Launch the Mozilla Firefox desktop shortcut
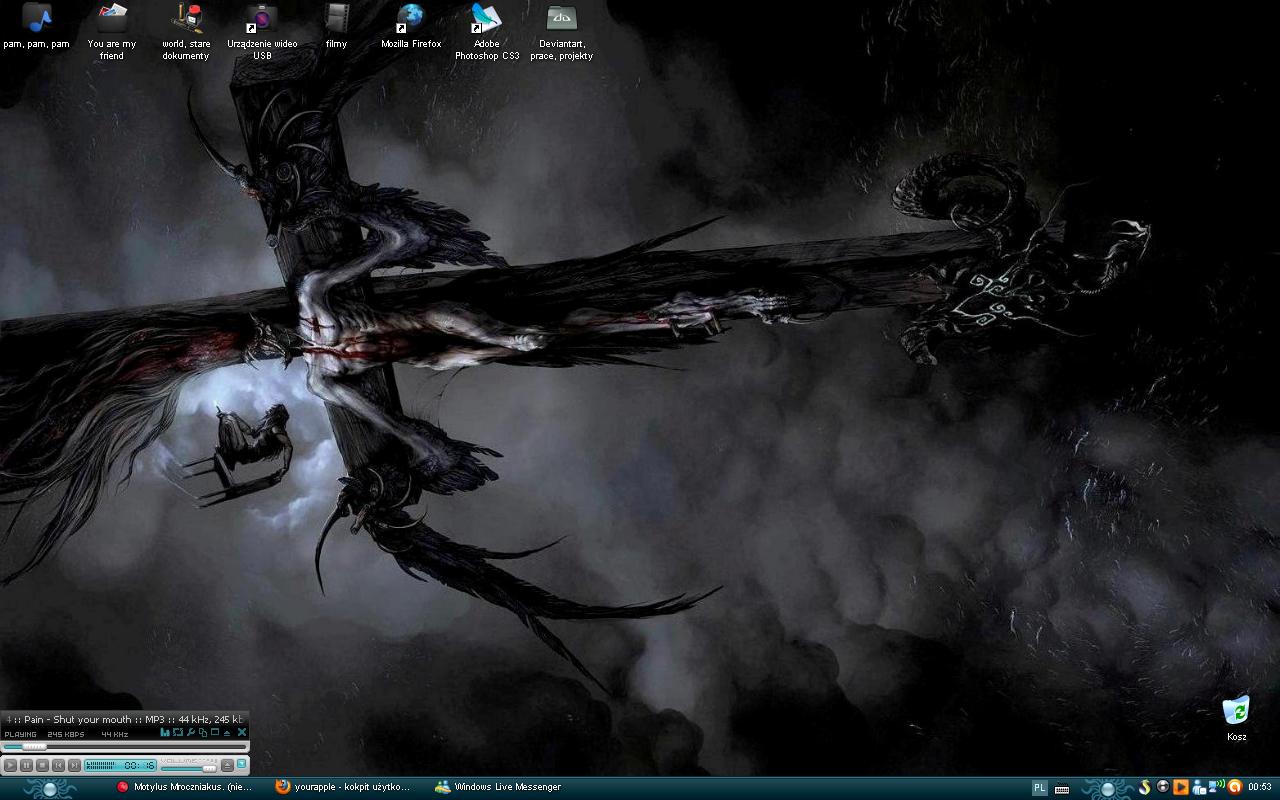 pyautogui.click(x=411, y=28)
